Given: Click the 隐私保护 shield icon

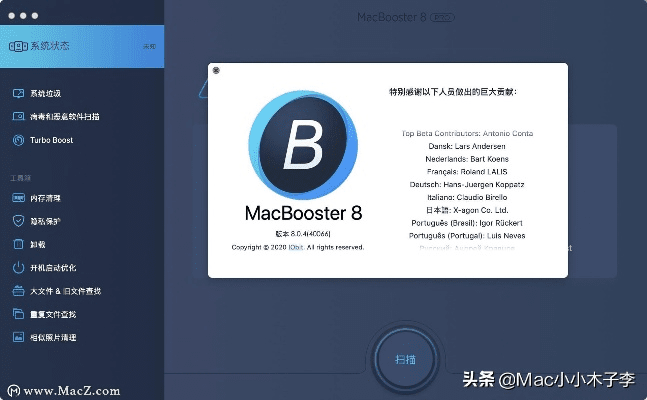Looking at the screenshot, I should (18, 221).
